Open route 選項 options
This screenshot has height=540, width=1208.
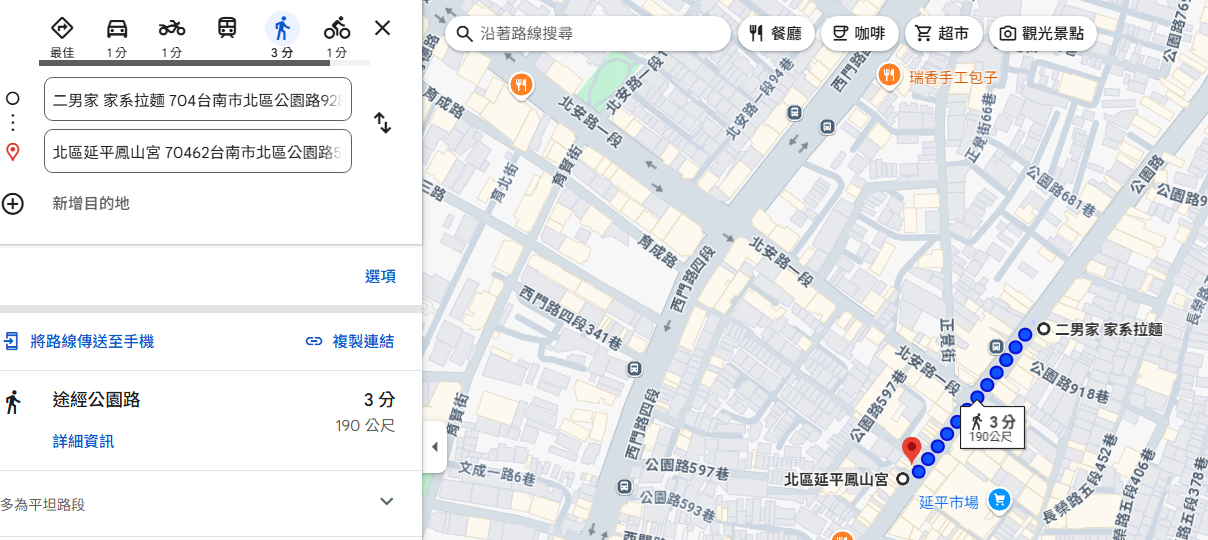(380, 277)
